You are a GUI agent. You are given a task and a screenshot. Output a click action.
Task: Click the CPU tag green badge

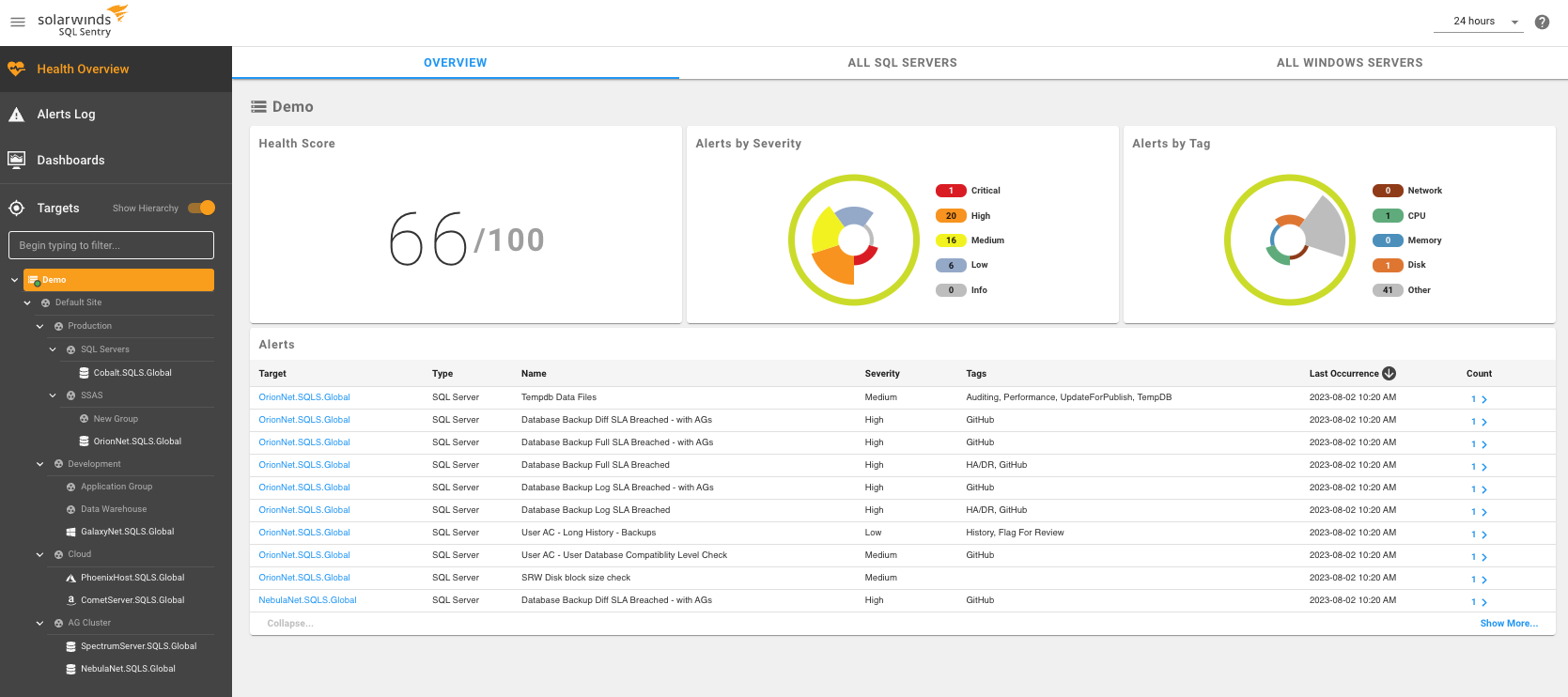(1388, 216)
